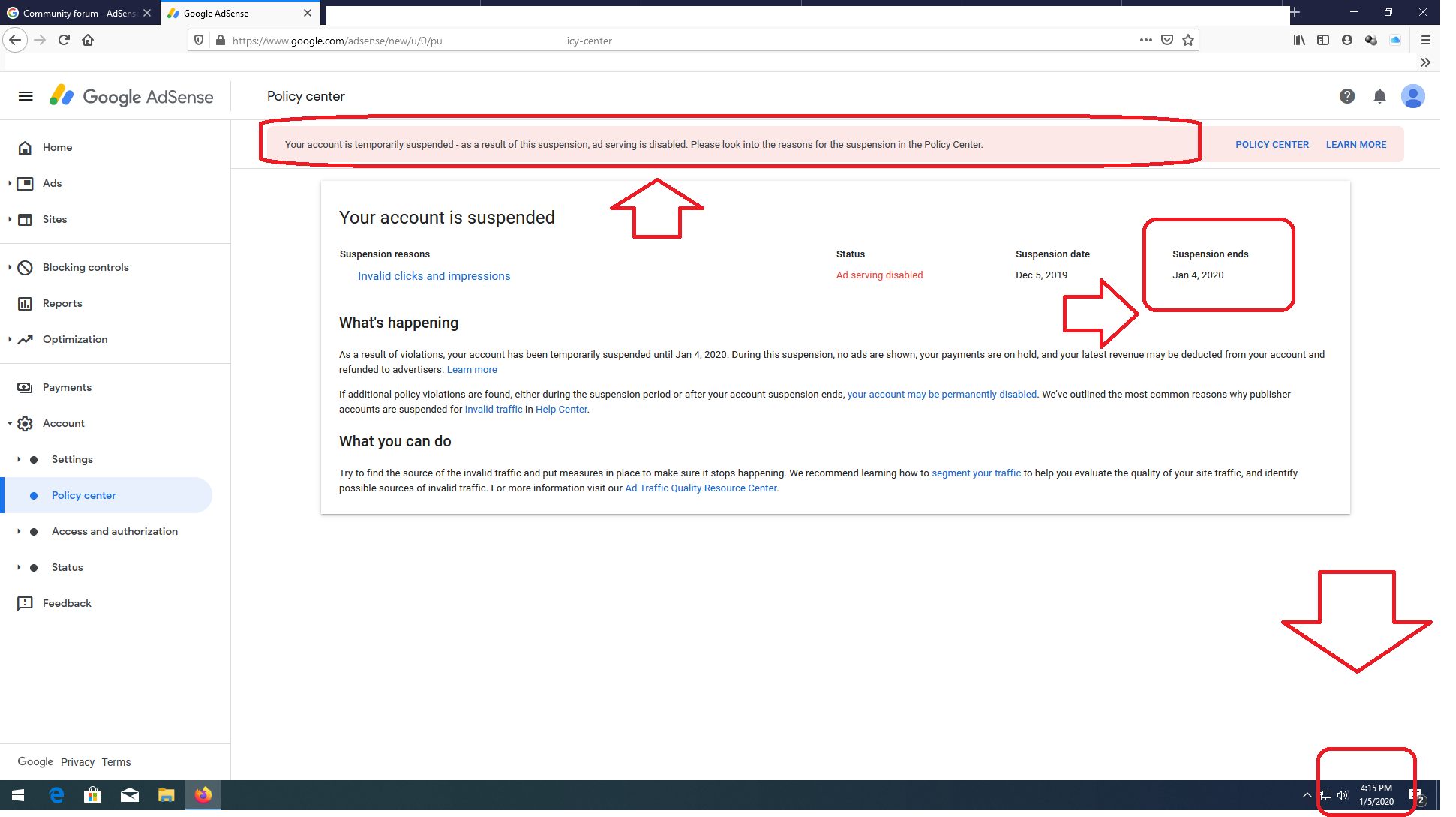The width and height of the screenshot is (1456, 817).
Task: Open the taskbar clock and date
Action: pyautogui.click(x=1376, y=795)
